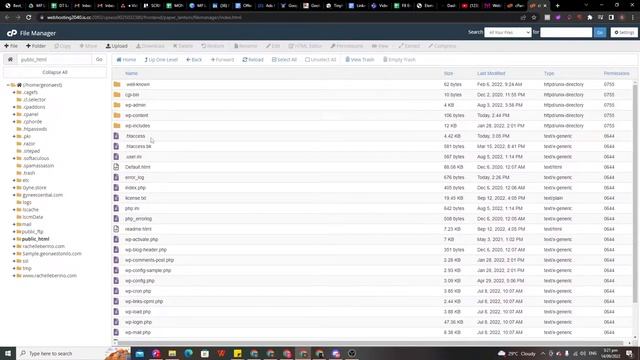The height and width of the screenshot is (360, 640).
Task: Select the readme.html file icon
Action: pyautogui.click(x=116, y=229)
